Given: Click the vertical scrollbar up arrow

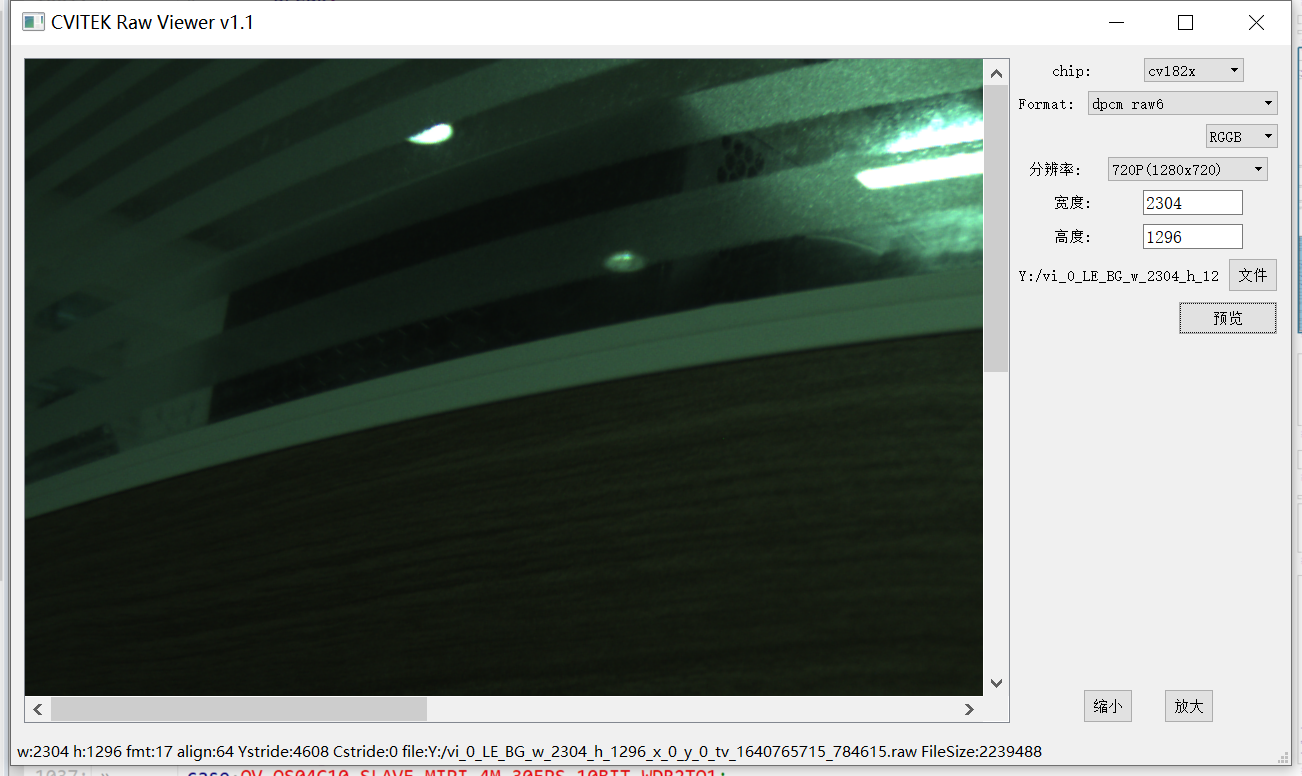Looking at the screenshot, I should (x=996, y=71).
